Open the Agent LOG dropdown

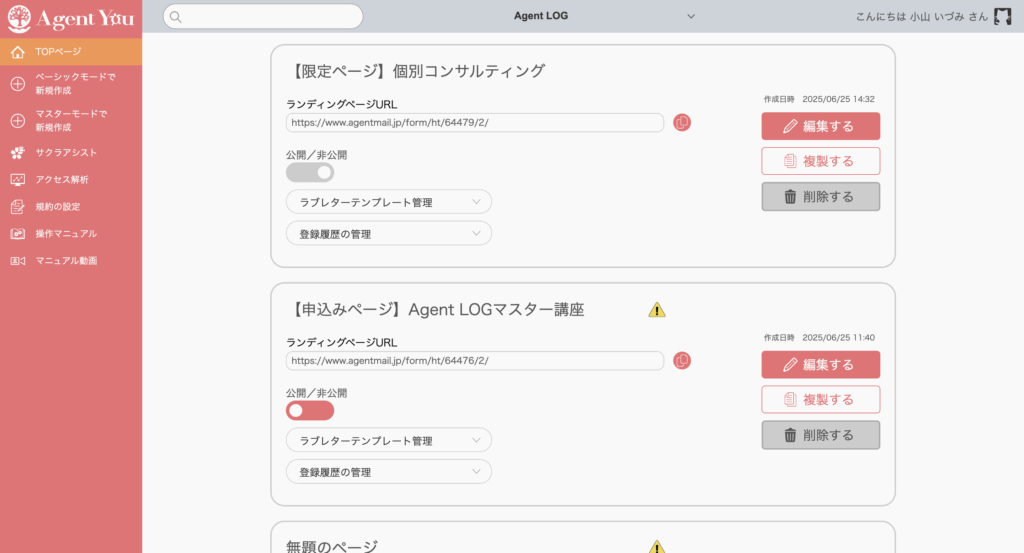pos(604,16)
